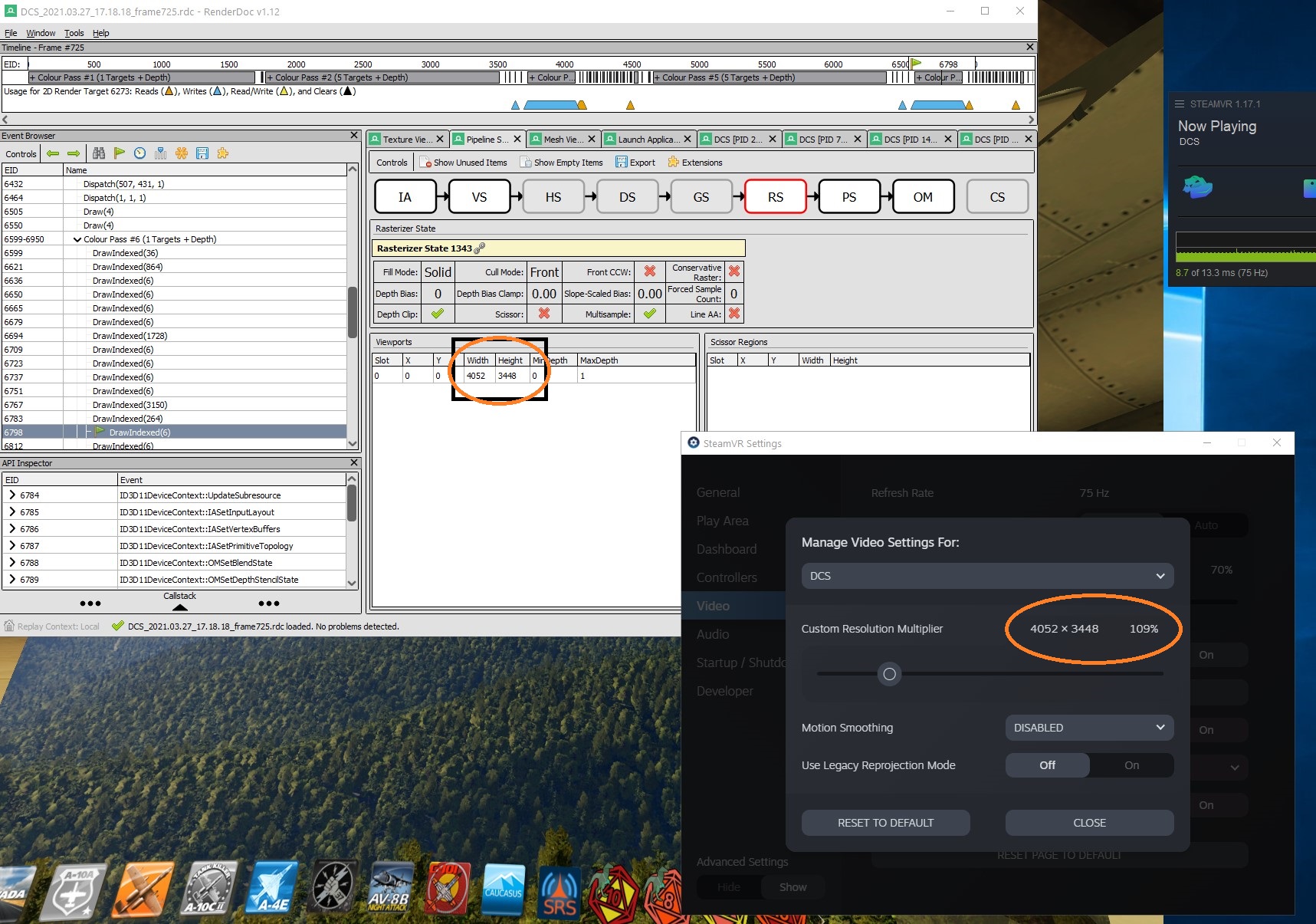Switch to the Texture Viewer tab
Image resolution: width=1316 pixels, height=924 pixels.
[406, 139]
